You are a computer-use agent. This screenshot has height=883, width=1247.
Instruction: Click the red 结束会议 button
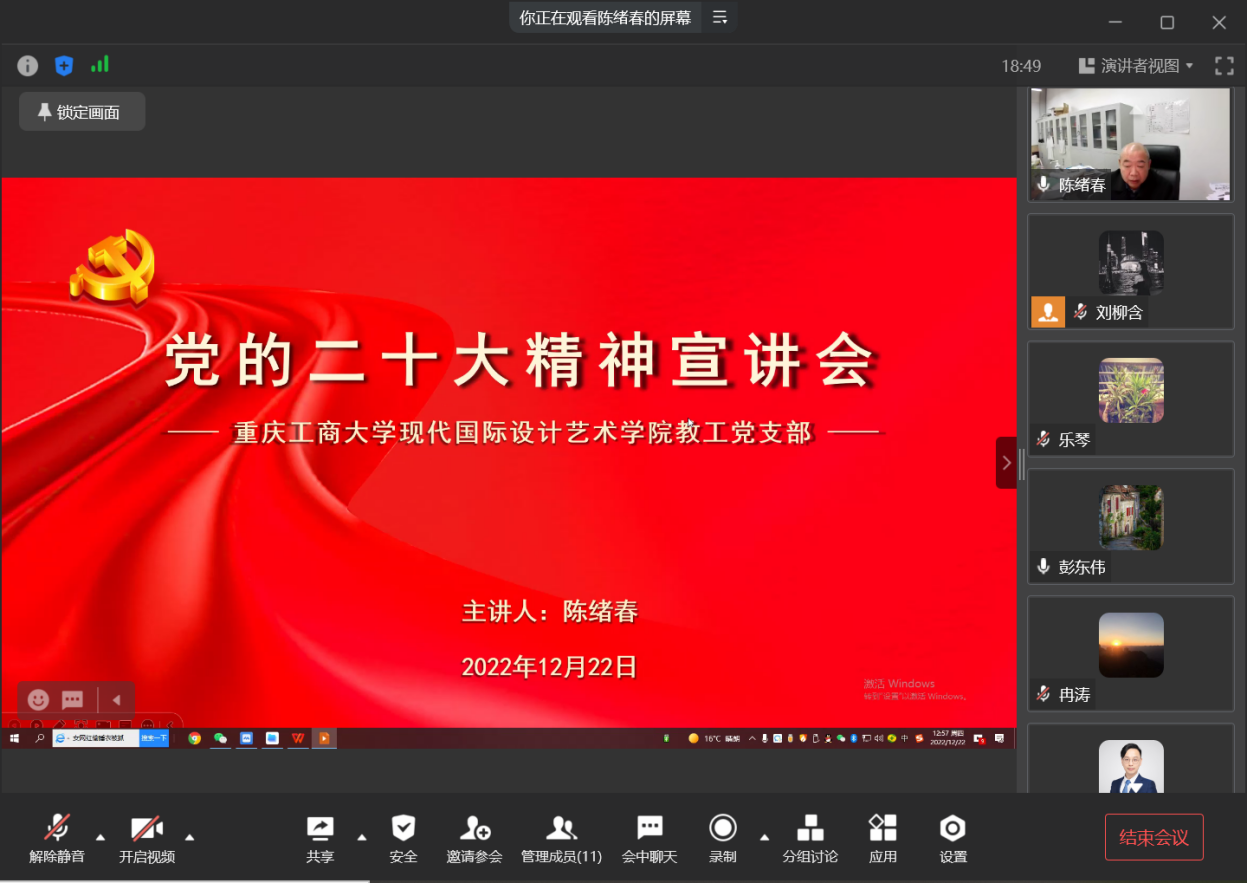[1153, 837]
